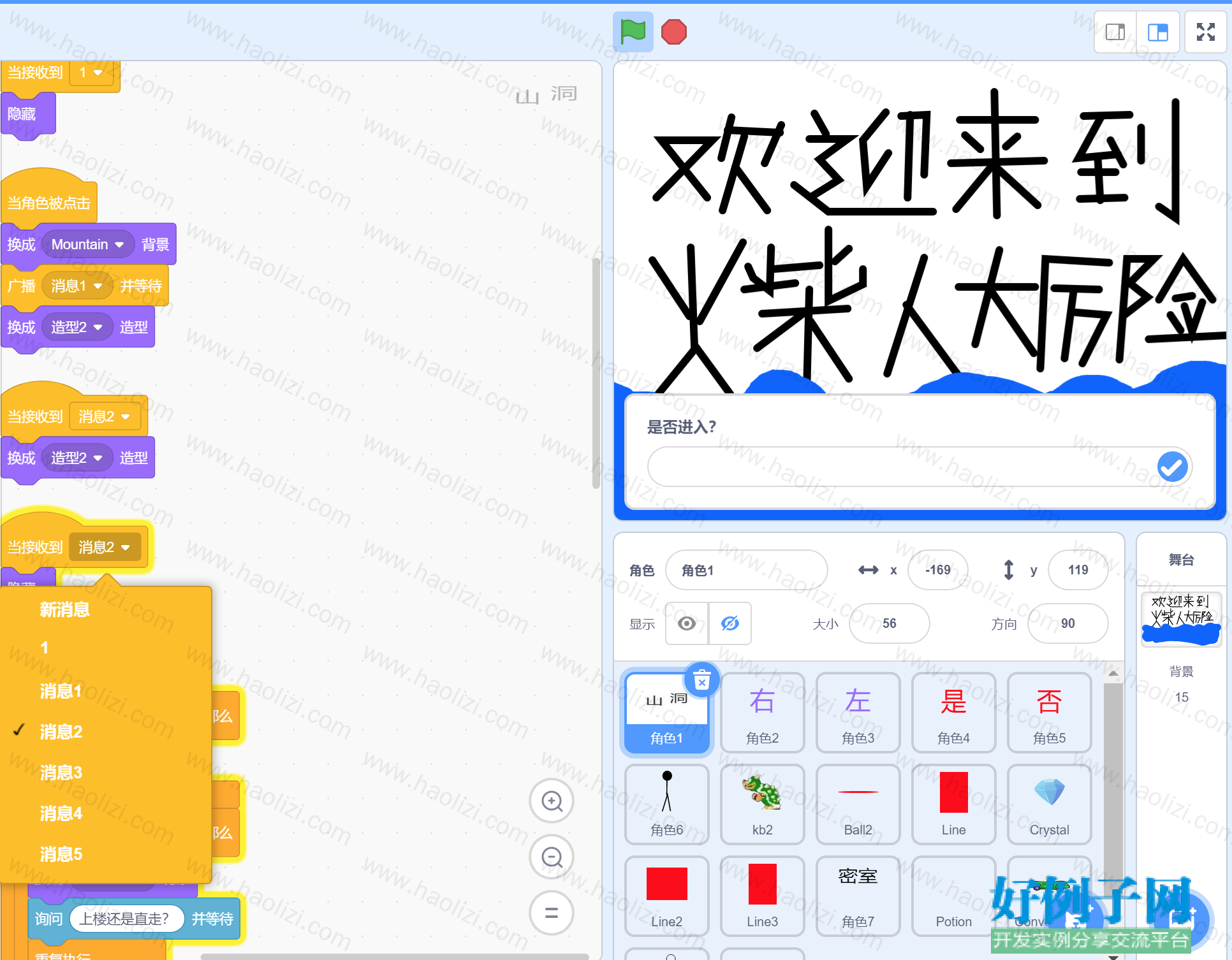Select the Potion sprite
1232x960 pixels.
(x=954, y=896)
